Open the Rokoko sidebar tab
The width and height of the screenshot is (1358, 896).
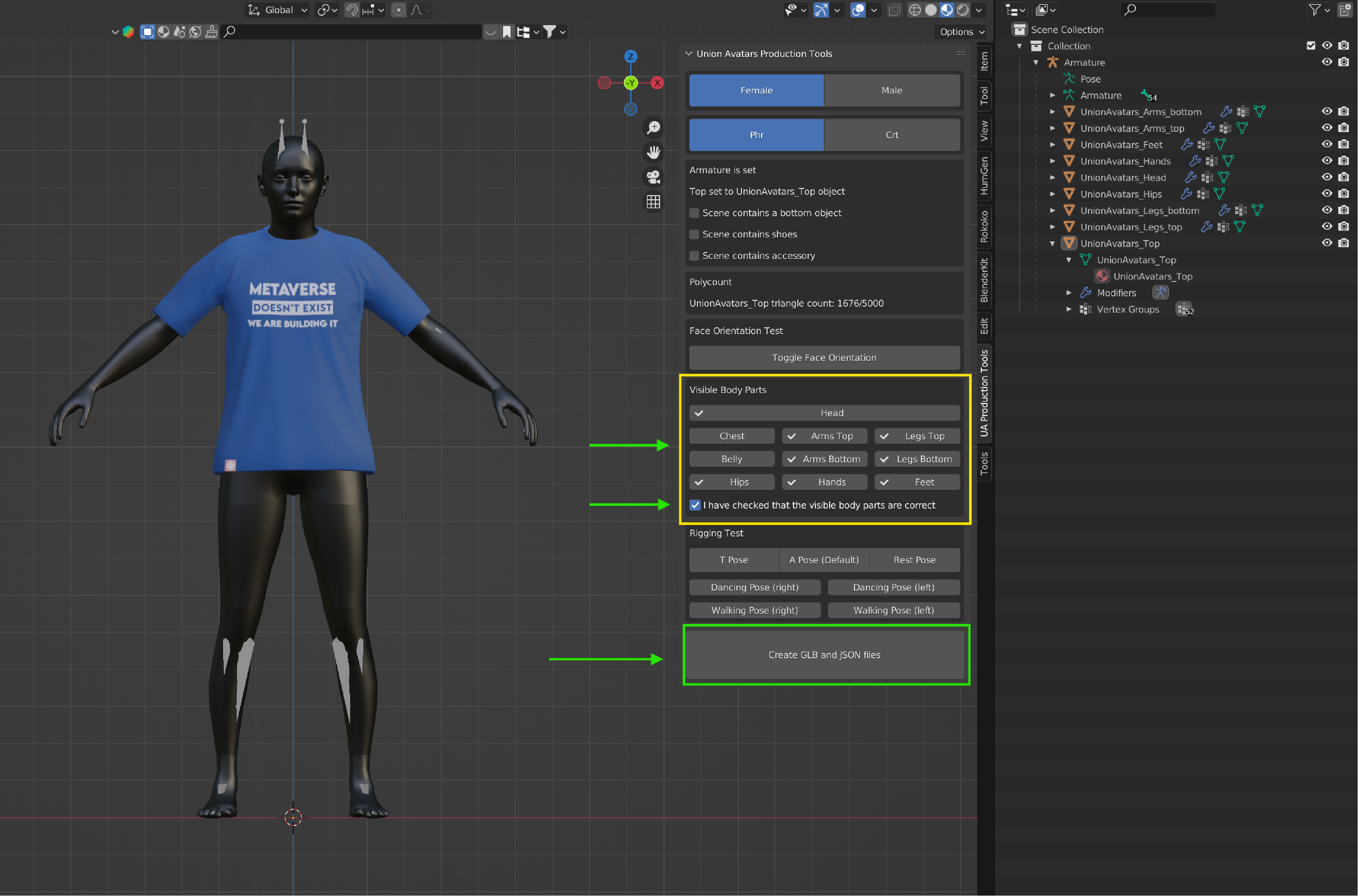[984, 226]
